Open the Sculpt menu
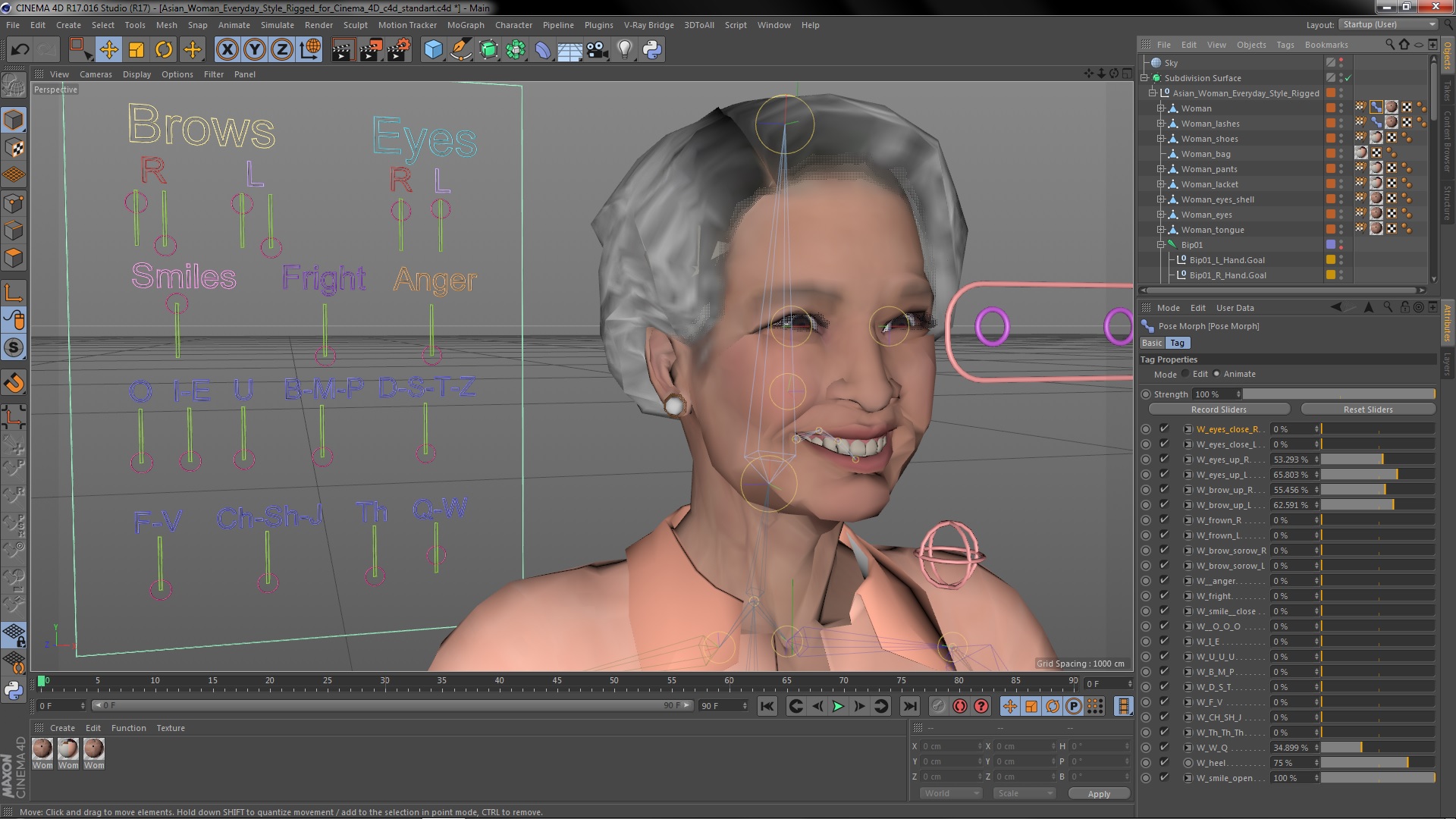 [355, 25]
